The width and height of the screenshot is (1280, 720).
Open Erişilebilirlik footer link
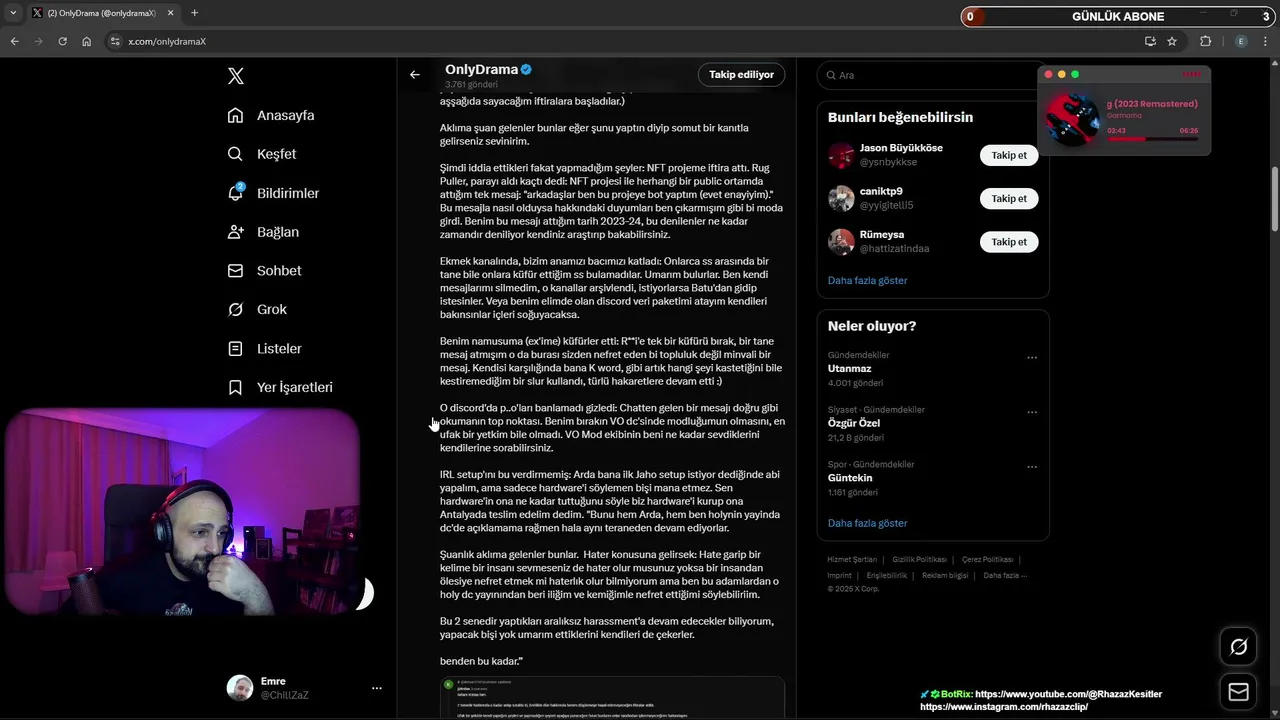pos(887,576)
